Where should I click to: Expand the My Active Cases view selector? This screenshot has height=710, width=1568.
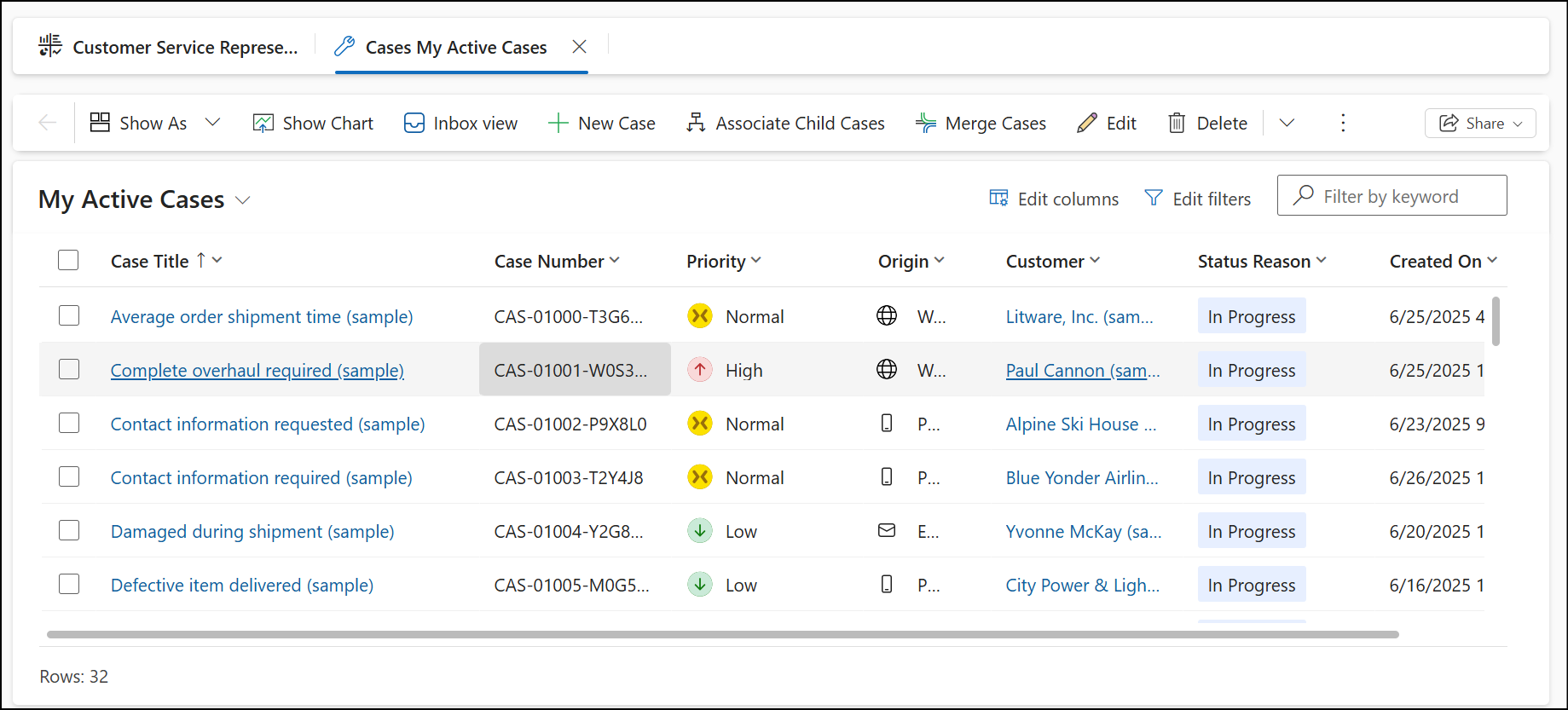pos(243,199)
